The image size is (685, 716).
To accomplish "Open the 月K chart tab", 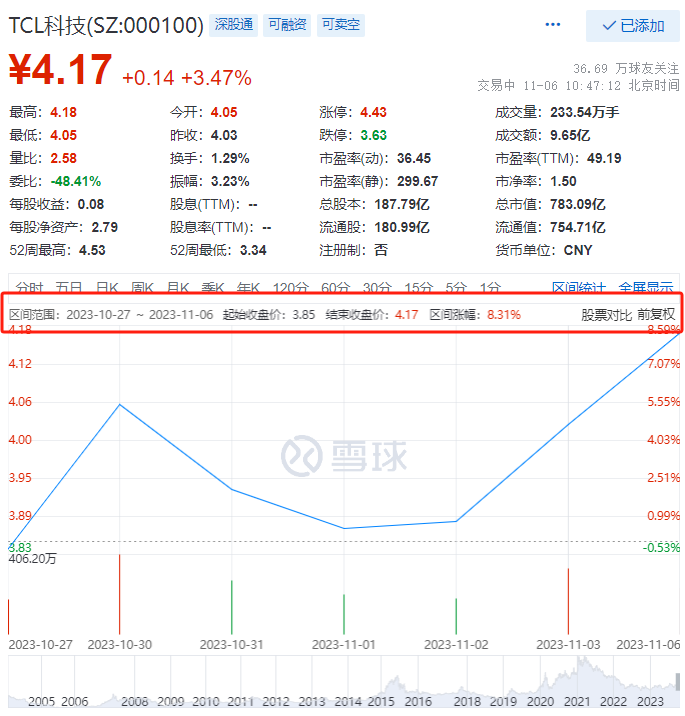I will click(178, 288).
